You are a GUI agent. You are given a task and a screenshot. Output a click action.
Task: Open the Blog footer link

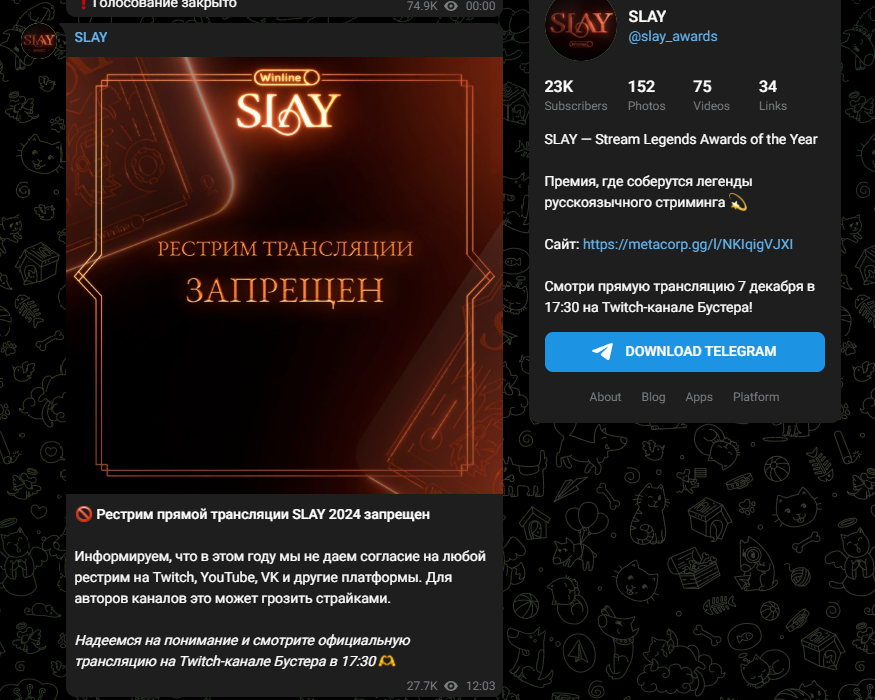tap(653, 397)
